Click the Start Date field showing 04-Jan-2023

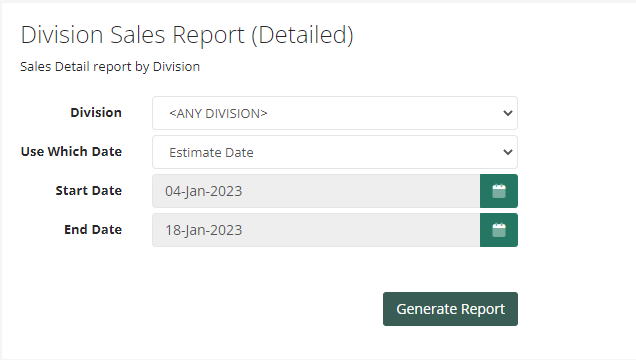pyautogui.click(x=316, y=191)
